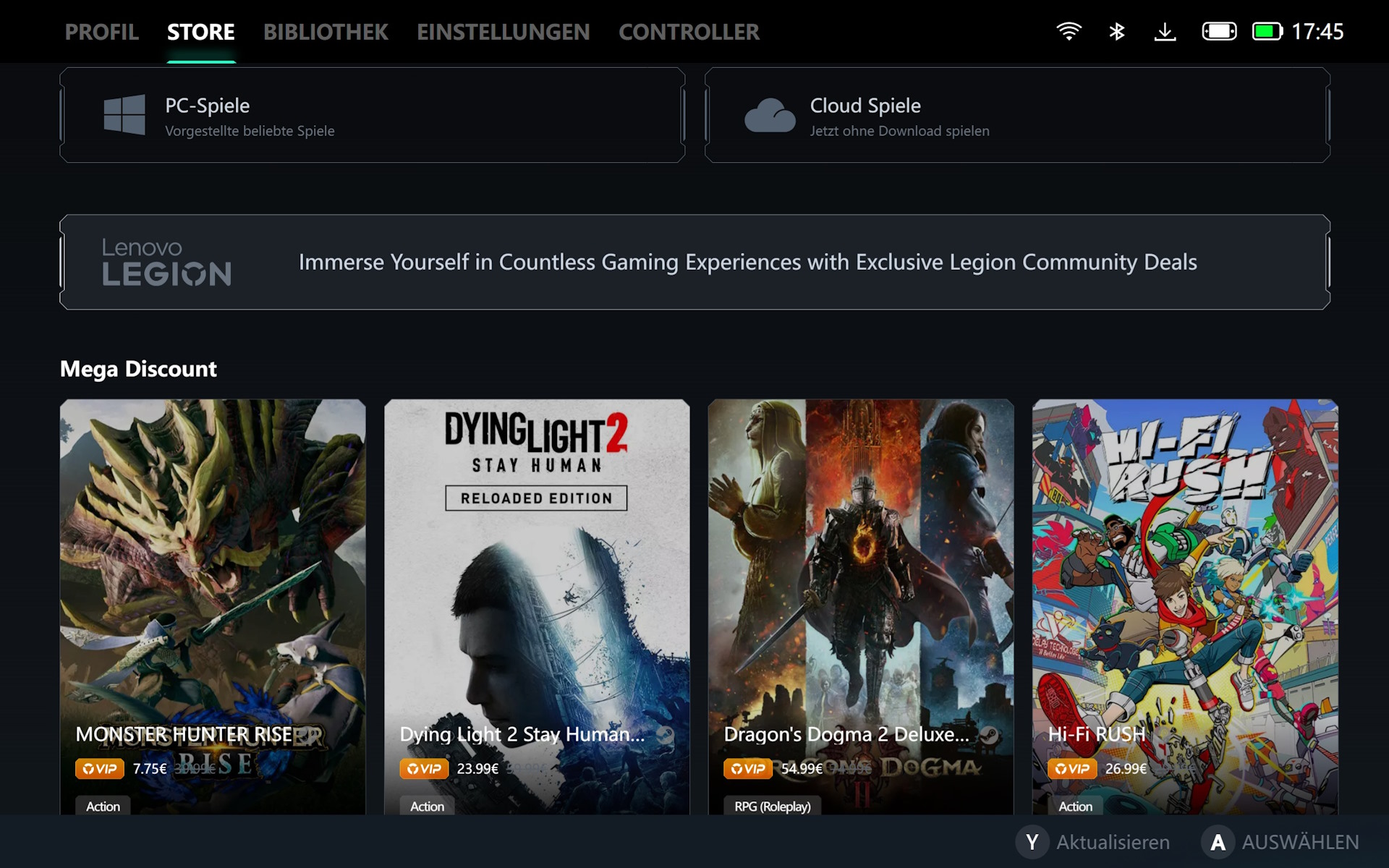The width and height of the screenshot is (1389, 868).
Task: Click the clock showing 17:45
Action: (x=1317, y=31)
